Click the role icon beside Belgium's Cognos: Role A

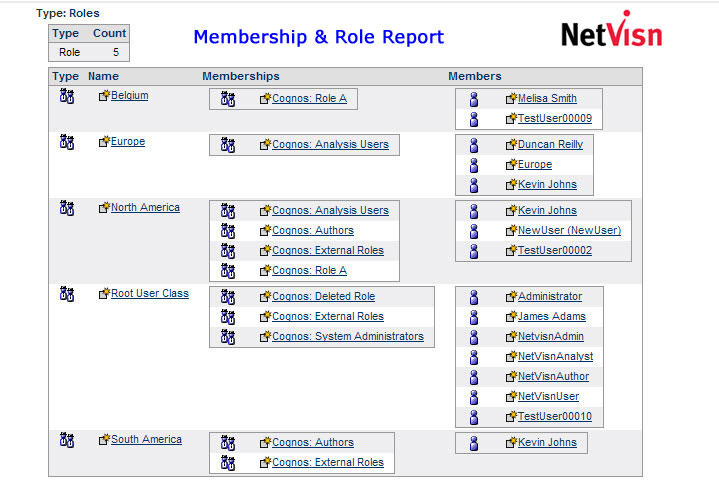pyautogui.click(x=228, y=99)
